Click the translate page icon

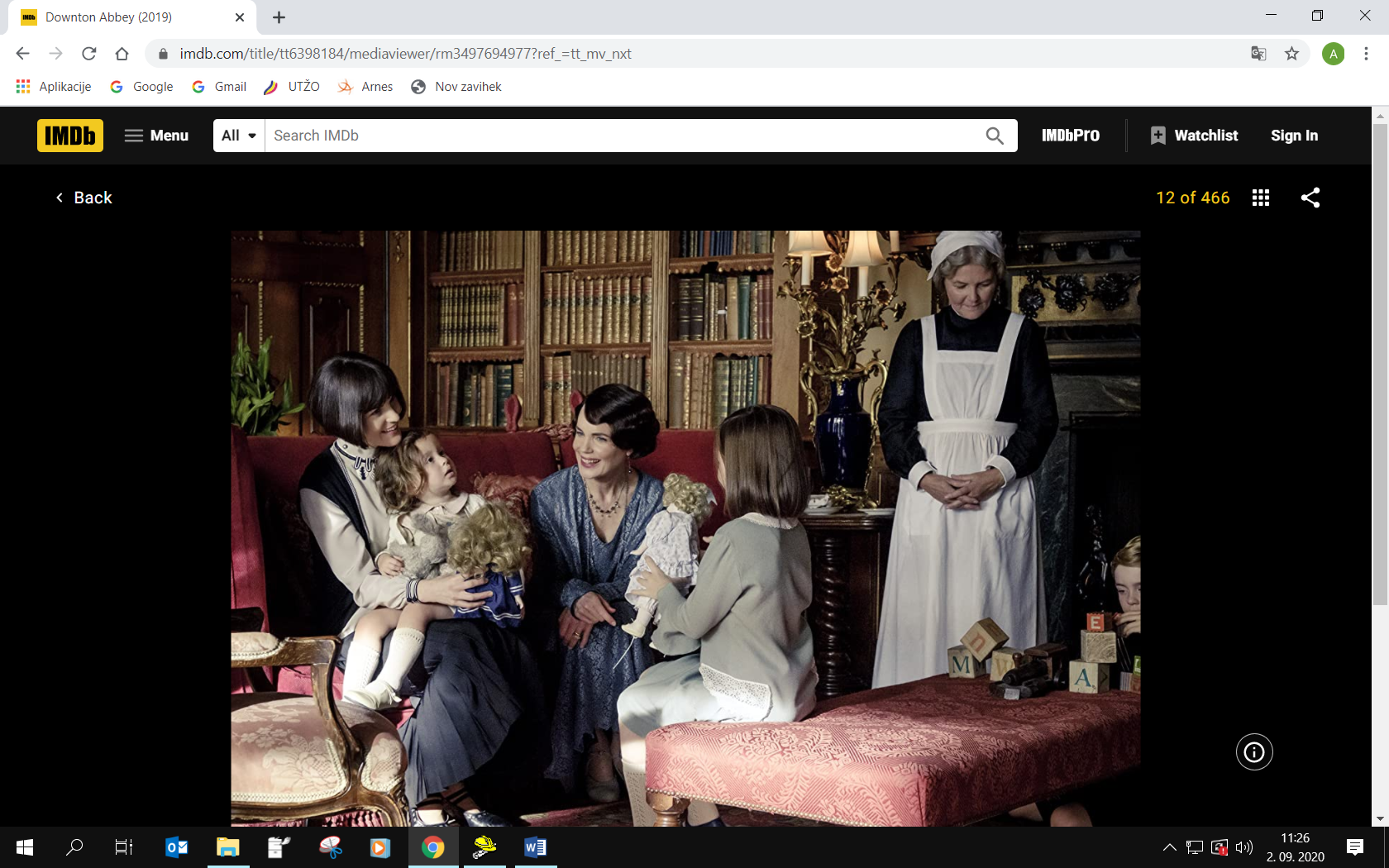[x=1258, y=54]
